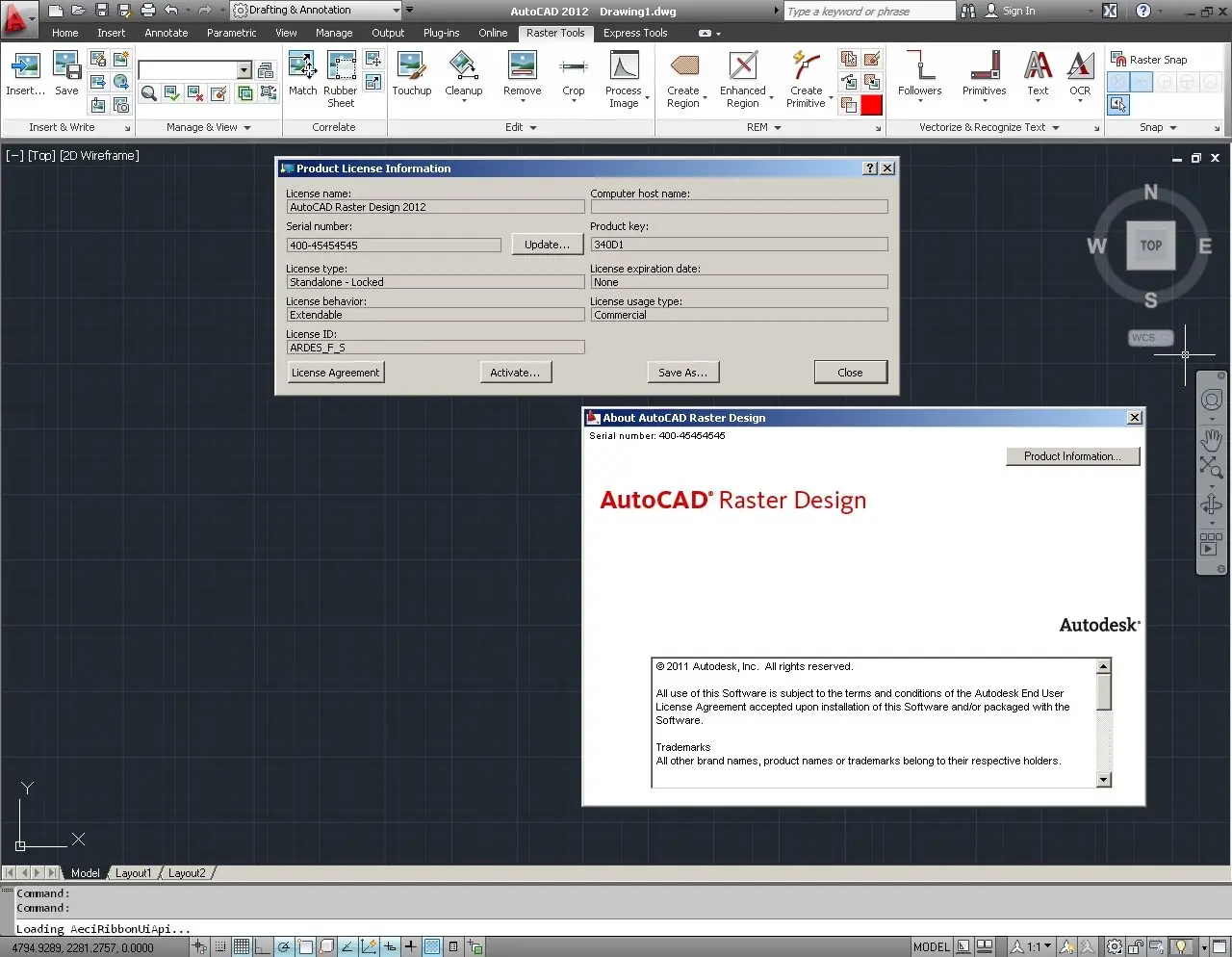
Task: Toggle MODEL space button in status bar
Action: pyautogui.click(x=932, y=946)
